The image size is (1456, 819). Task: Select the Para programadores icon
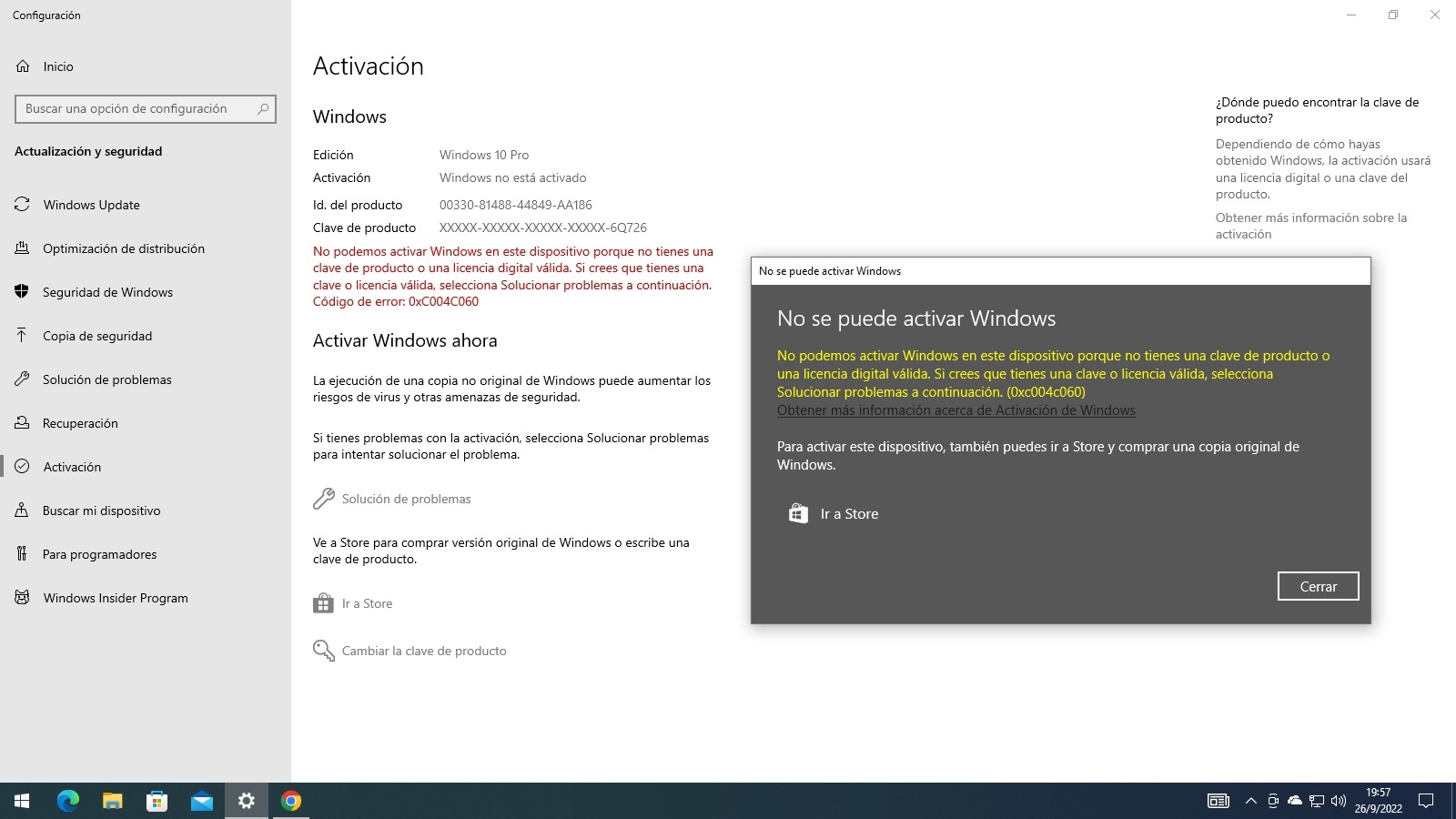[x=22, y=554]
